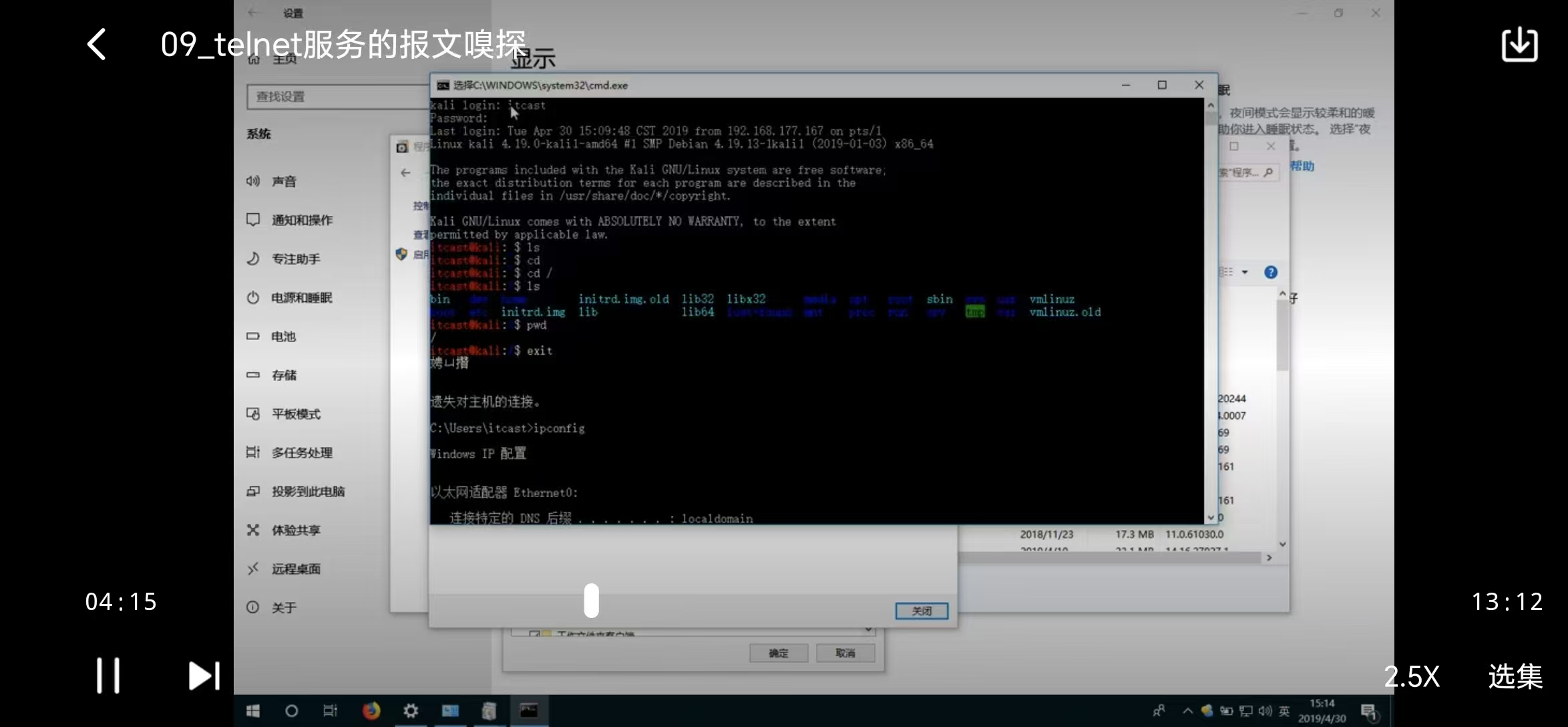Screen dimensions: 1568x727
Task: Click the 取消 button in the dialog
Action: pos(845,653)
